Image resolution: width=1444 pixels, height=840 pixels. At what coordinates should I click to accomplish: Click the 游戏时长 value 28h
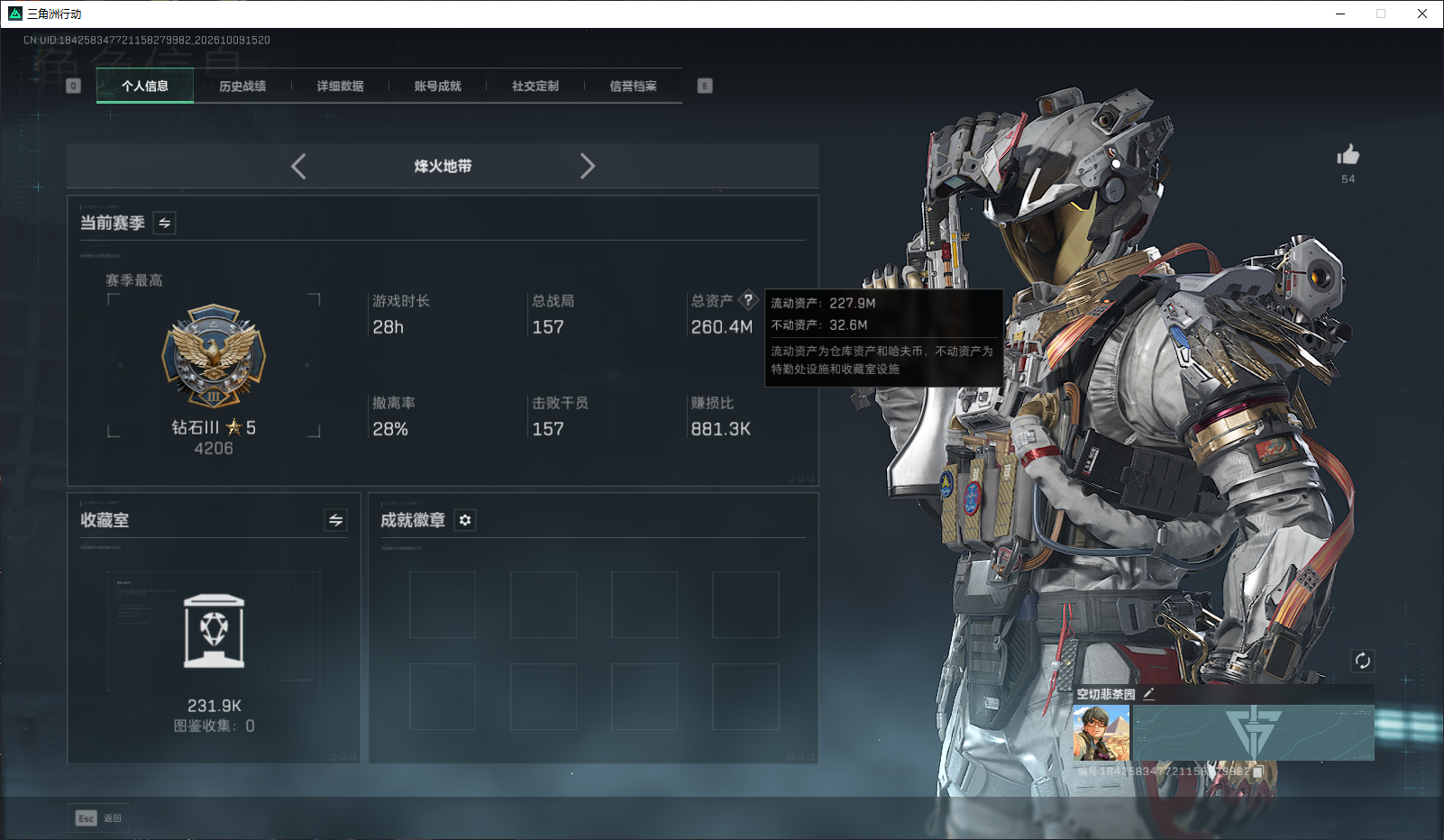tap(388, 327)
